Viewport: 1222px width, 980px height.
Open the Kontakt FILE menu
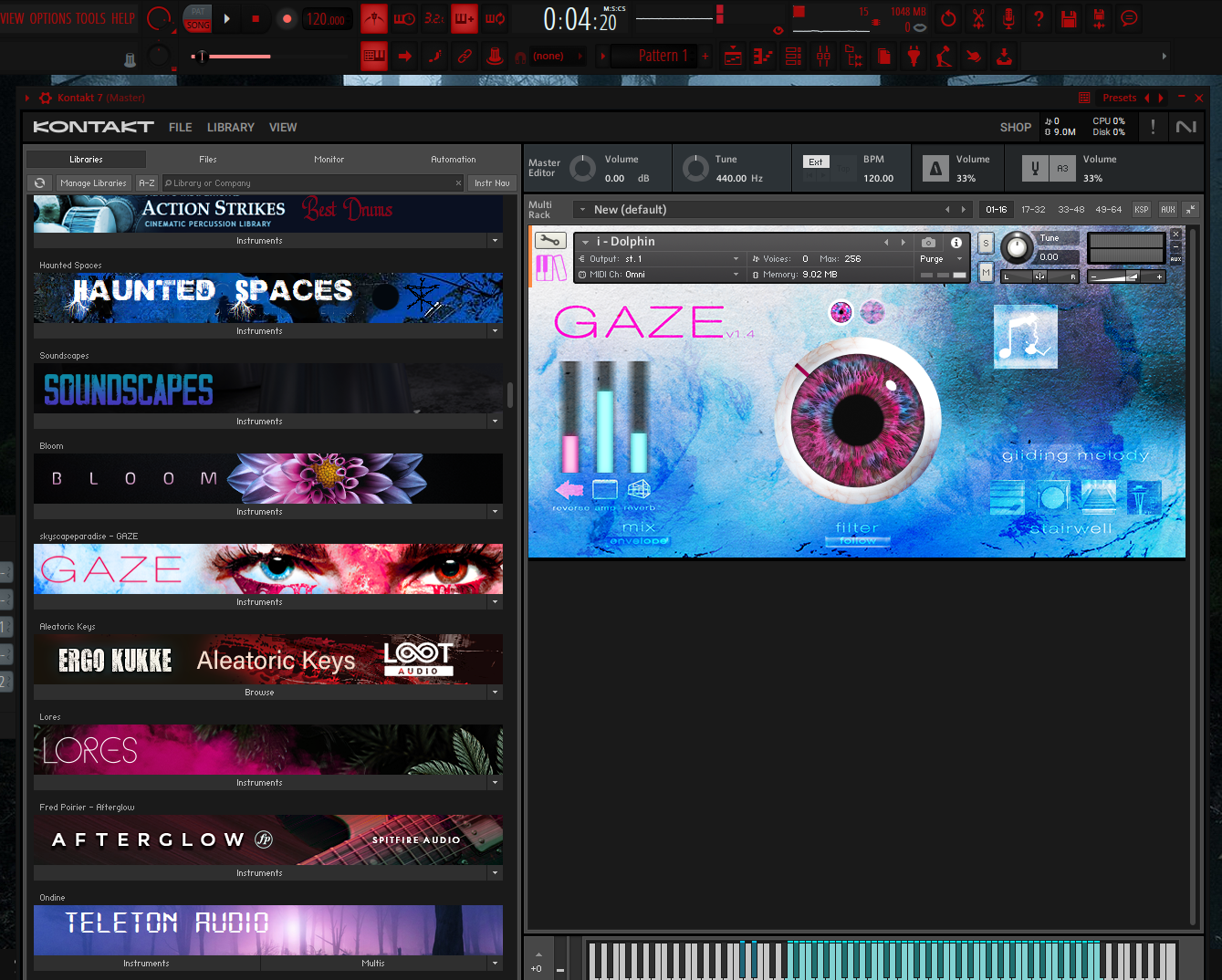click(x=181, y=128)
